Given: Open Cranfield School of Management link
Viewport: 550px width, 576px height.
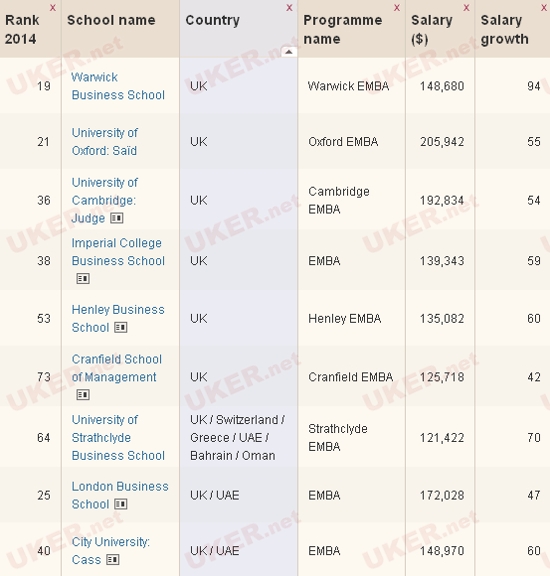Looking at the screenshot, I should point(117,368).
